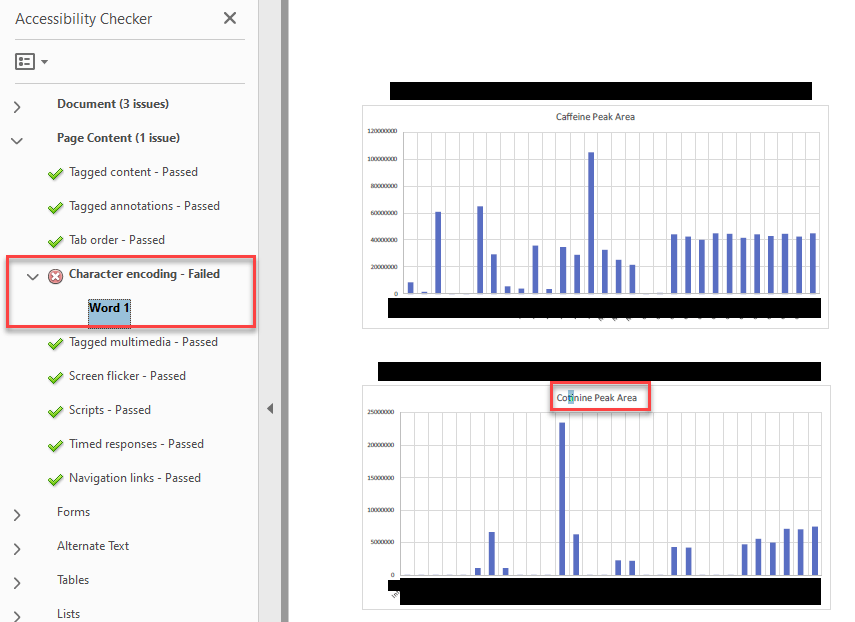Select Screen flicker - Passed item
Viewport: 855px width, 622px height.
point(127,376)
